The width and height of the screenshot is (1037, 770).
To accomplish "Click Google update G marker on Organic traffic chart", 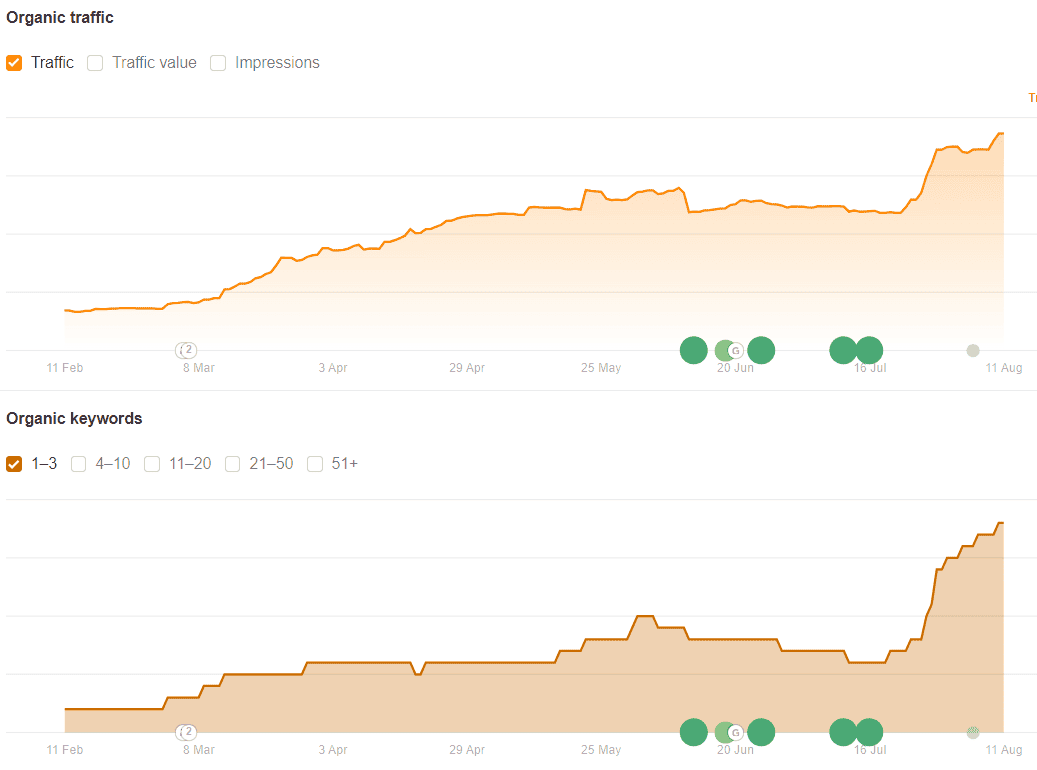I will (735, 351).
